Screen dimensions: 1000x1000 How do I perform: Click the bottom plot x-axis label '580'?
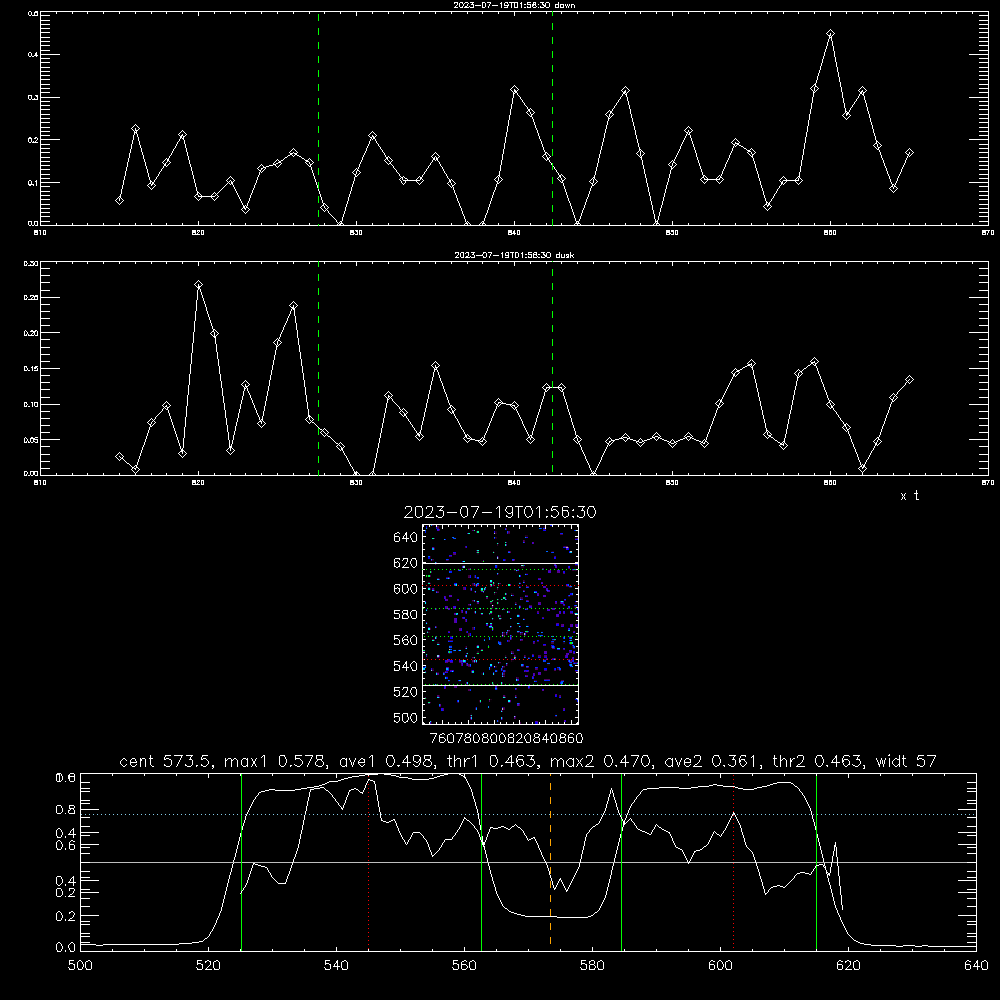(592, 966)
